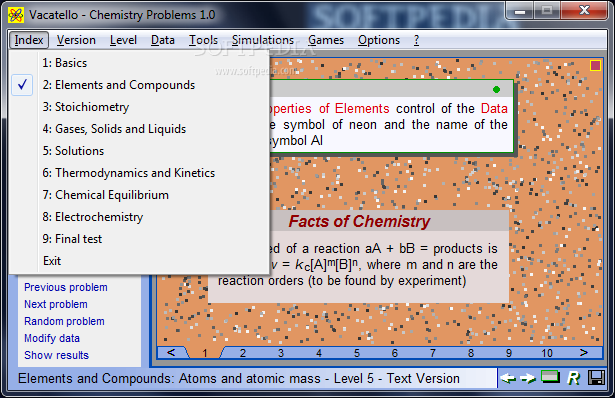The image size is (615, 398).
Task: Switch to problem tab 2
Action: click(x=243, y=353)
